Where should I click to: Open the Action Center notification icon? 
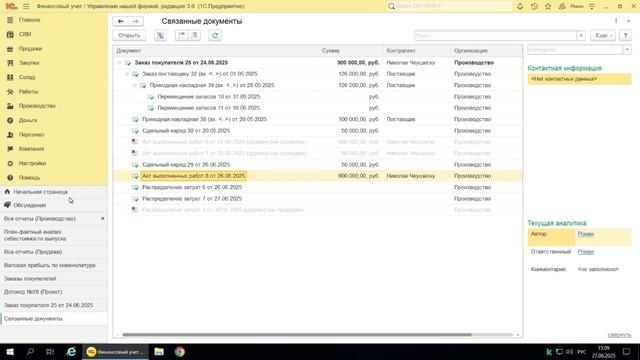626,351
